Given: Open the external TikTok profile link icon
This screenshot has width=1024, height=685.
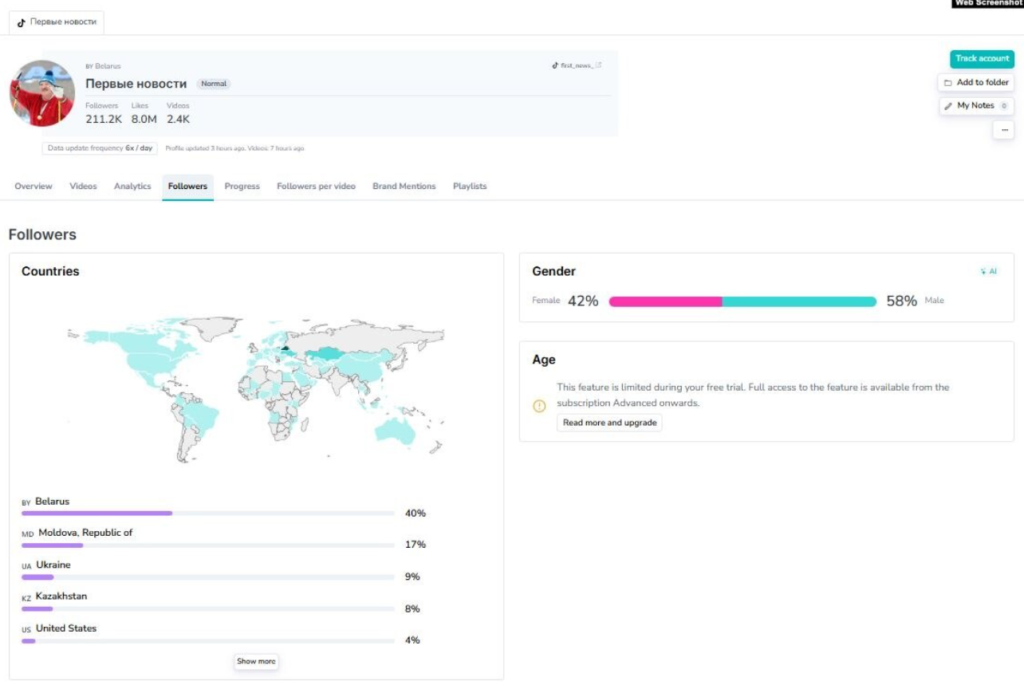Looking at the screenshot, I should [x=599, y=65].
